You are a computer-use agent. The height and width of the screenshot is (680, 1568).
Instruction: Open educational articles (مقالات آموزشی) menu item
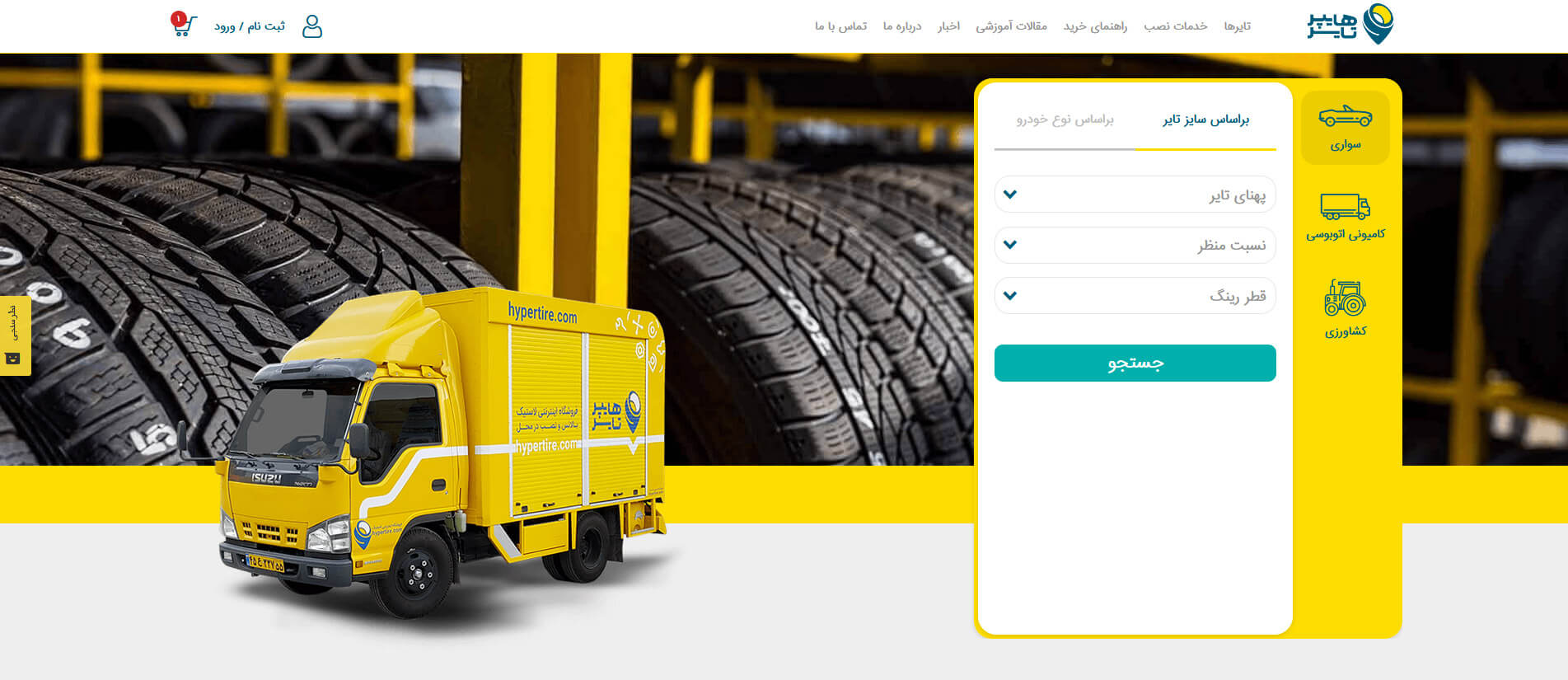pos(1011,26)
